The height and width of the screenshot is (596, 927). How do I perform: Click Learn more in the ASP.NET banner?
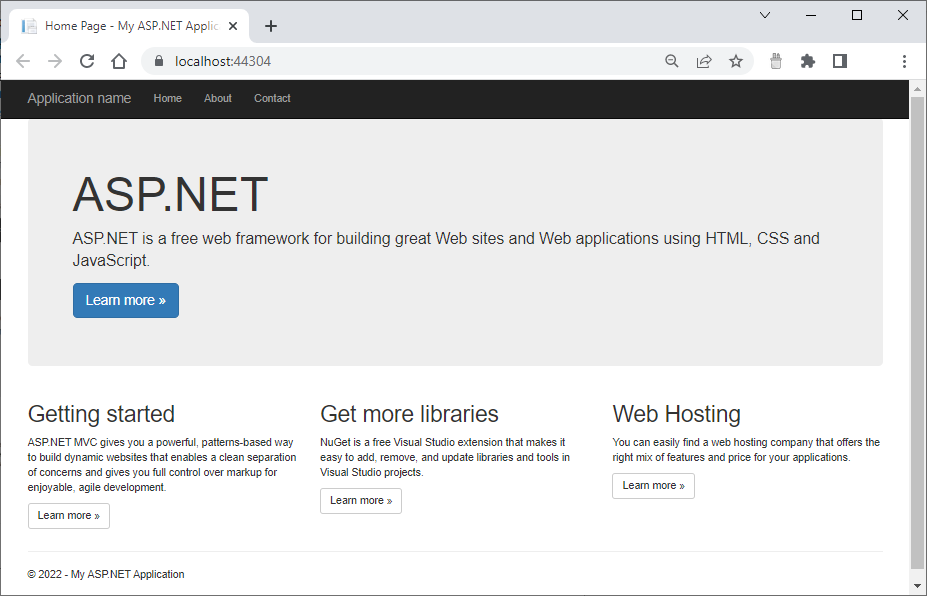pyautogui.click(x=125, y=300)
